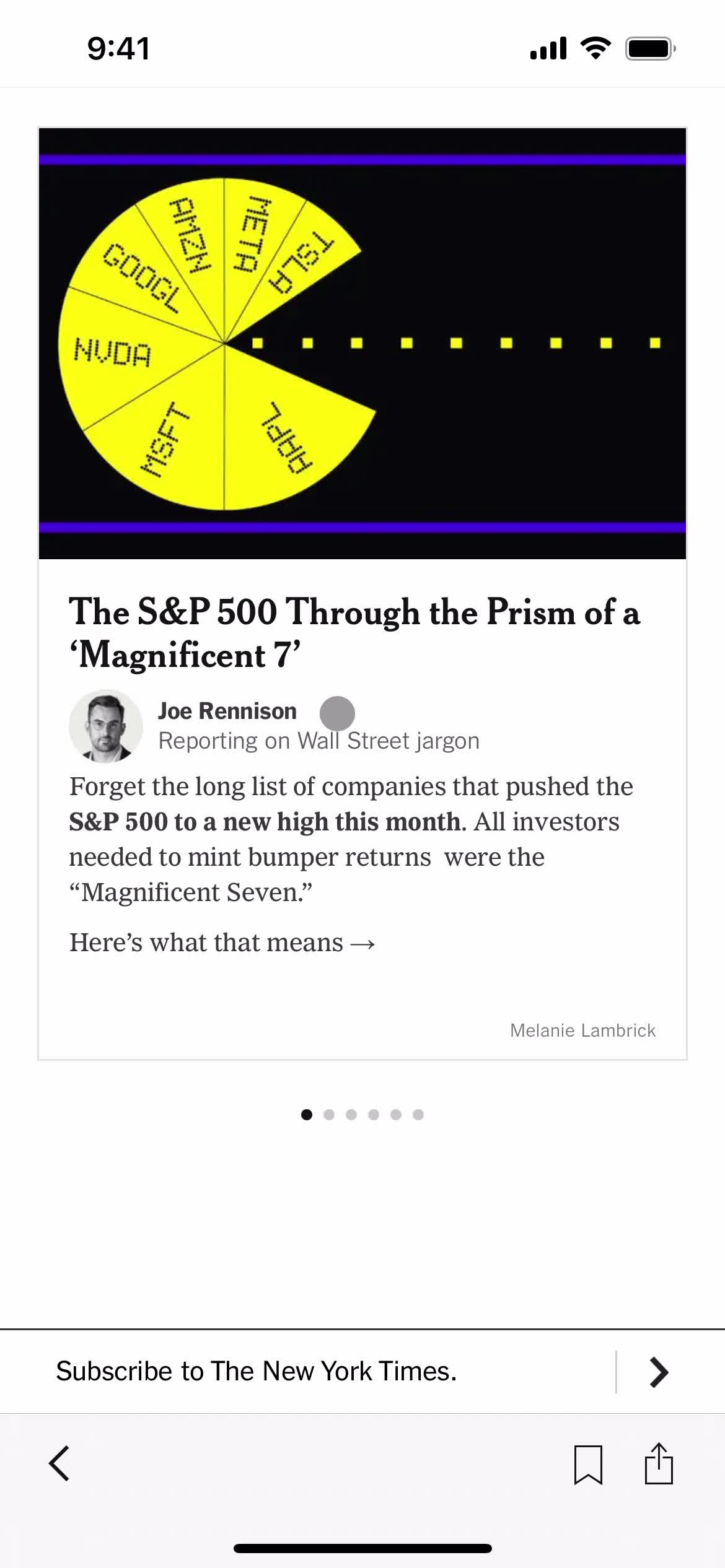Open the 'S&P 500 to a new high' link
725x1568 pixels.
266,822
